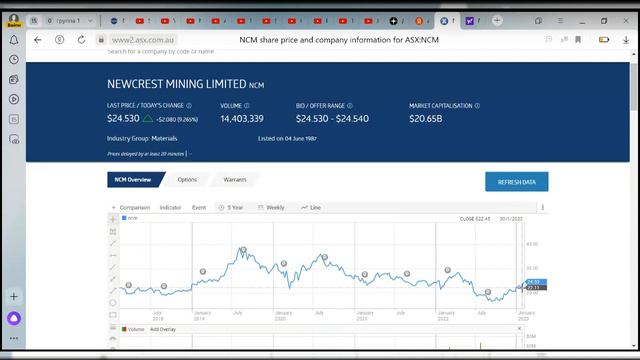Switch to the NCM Overview tab
The height and width of the screenshot is (360, 640).
(x=133, y=180)
